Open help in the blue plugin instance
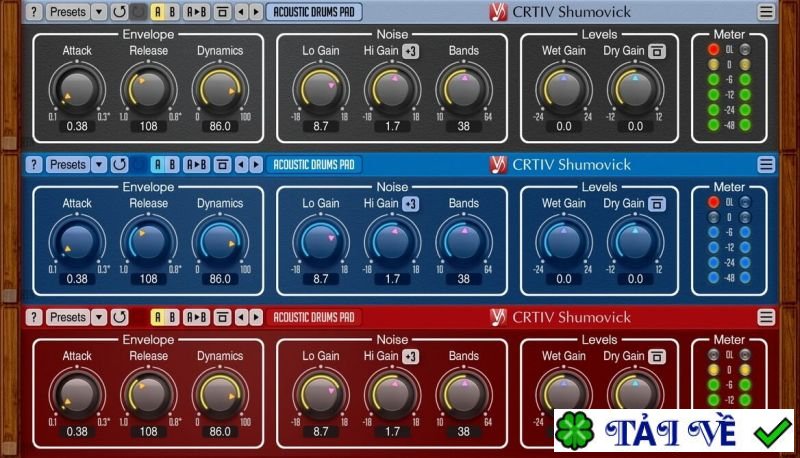The height and width of the screenshot is (458, 800). click(x=34, y=164)
